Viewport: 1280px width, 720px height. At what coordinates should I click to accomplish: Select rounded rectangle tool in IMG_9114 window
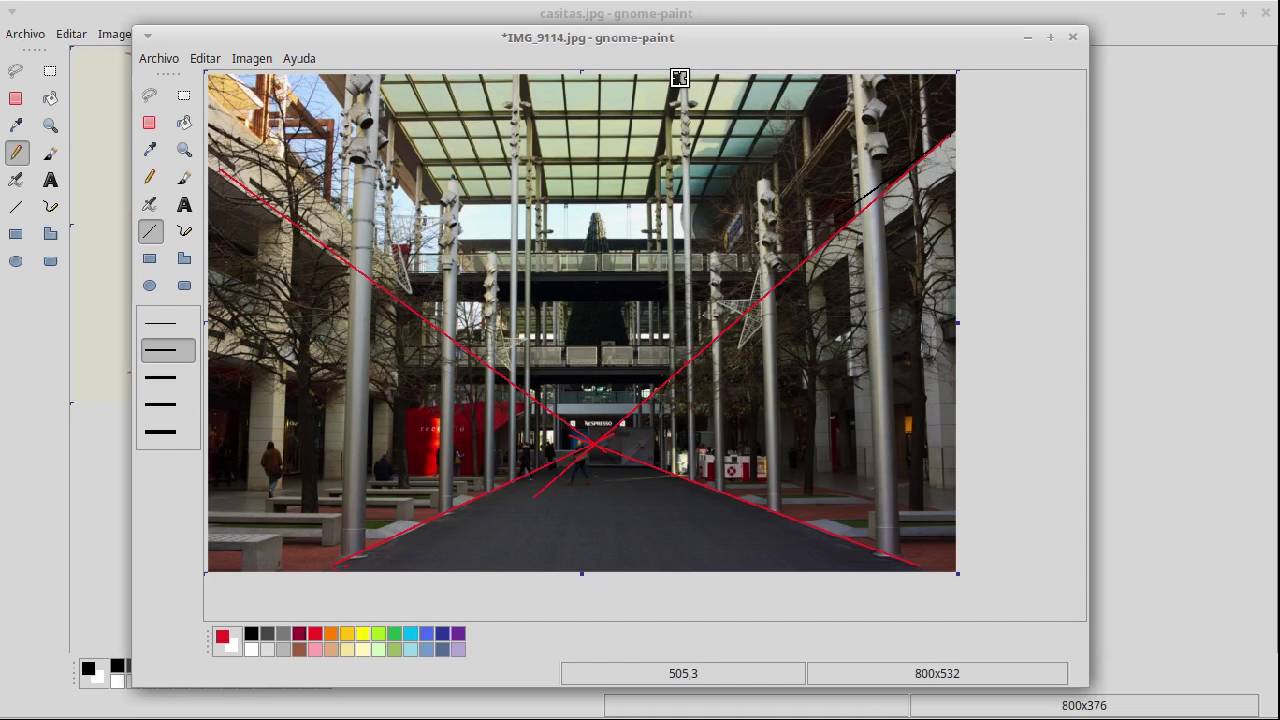[184, 285]
